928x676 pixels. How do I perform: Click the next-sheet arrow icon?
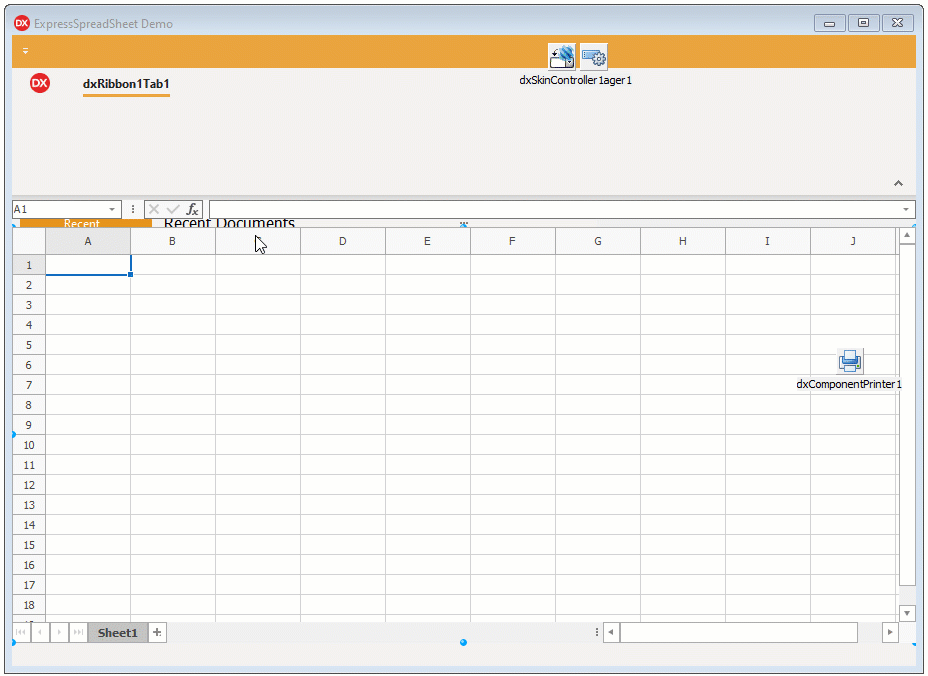[59, 632]
